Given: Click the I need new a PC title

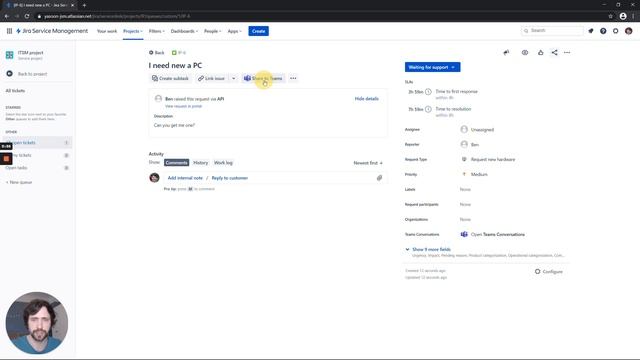Looking at the screenshot, I should pyautogui.click(x=175, y=65).
